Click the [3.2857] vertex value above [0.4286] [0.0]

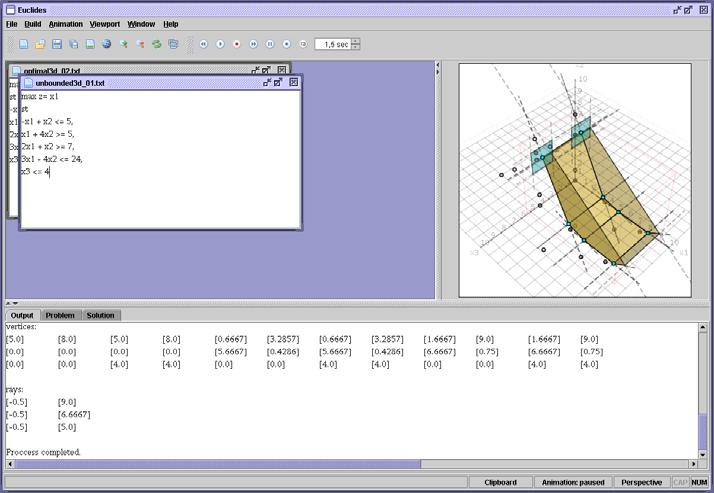coord(283,339)
